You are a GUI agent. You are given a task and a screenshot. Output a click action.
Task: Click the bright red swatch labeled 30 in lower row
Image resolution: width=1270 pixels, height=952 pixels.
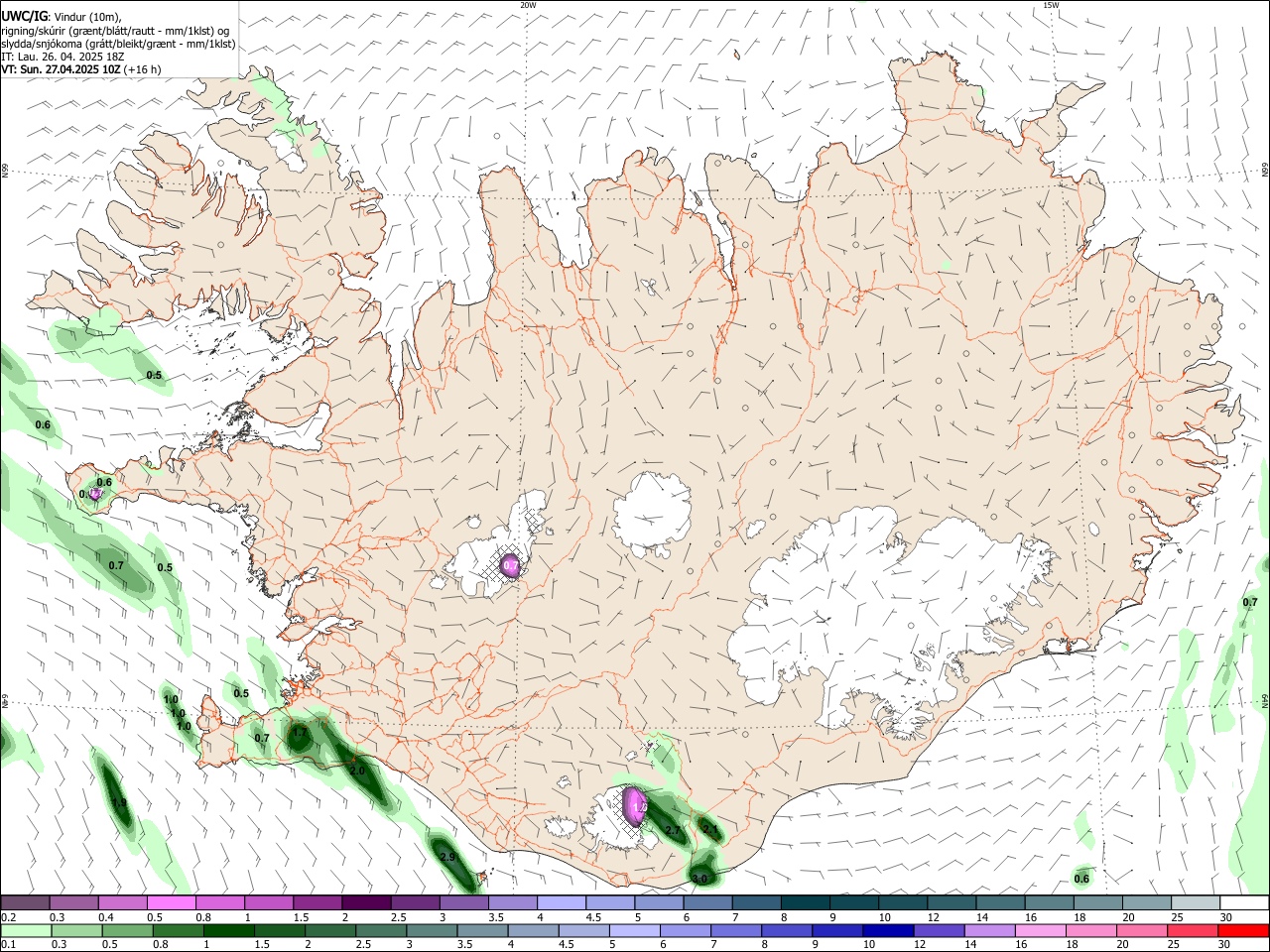1244,931
